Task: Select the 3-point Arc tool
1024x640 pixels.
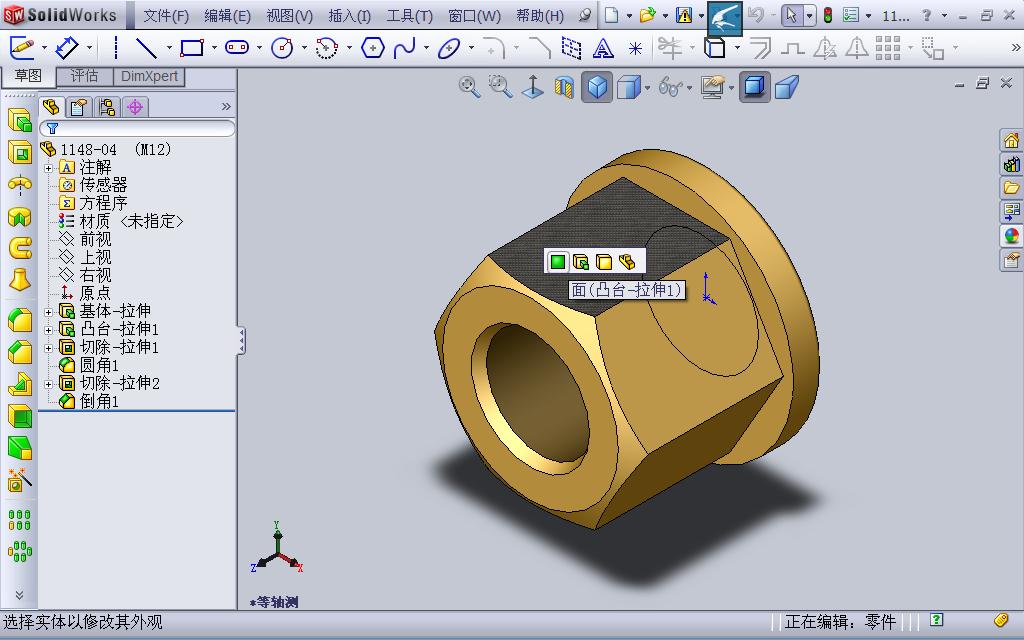Action: [327, 48]
